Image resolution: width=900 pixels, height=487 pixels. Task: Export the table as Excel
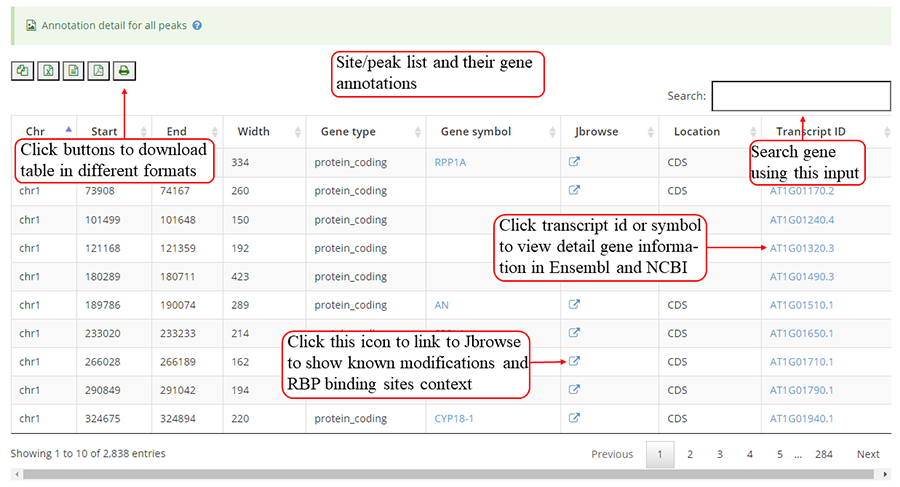(x=47, y=70)
